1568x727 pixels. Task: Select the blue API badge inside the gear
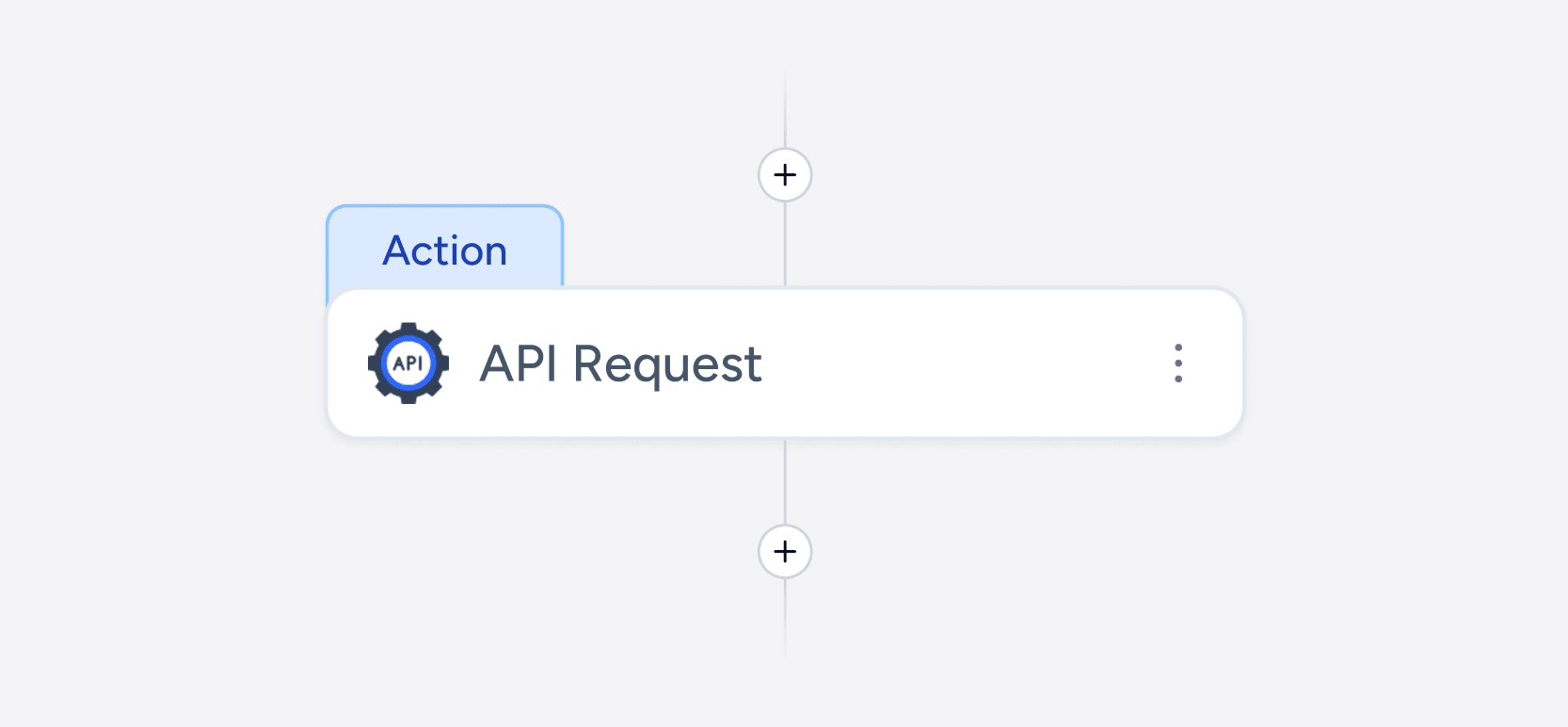(x=408, y=363)
